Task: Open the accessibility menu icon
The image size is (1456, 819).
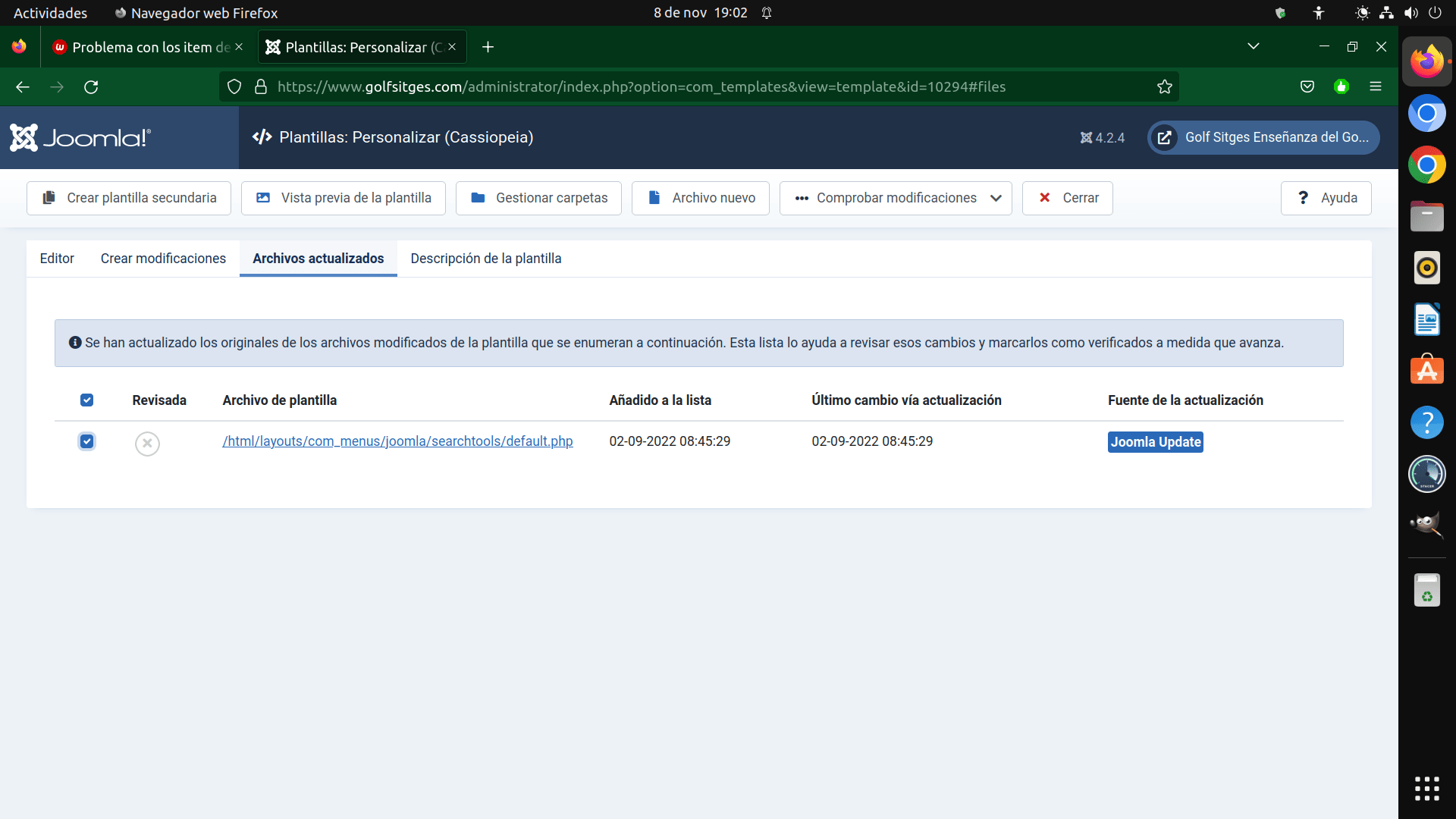Action: (1319, 13)
